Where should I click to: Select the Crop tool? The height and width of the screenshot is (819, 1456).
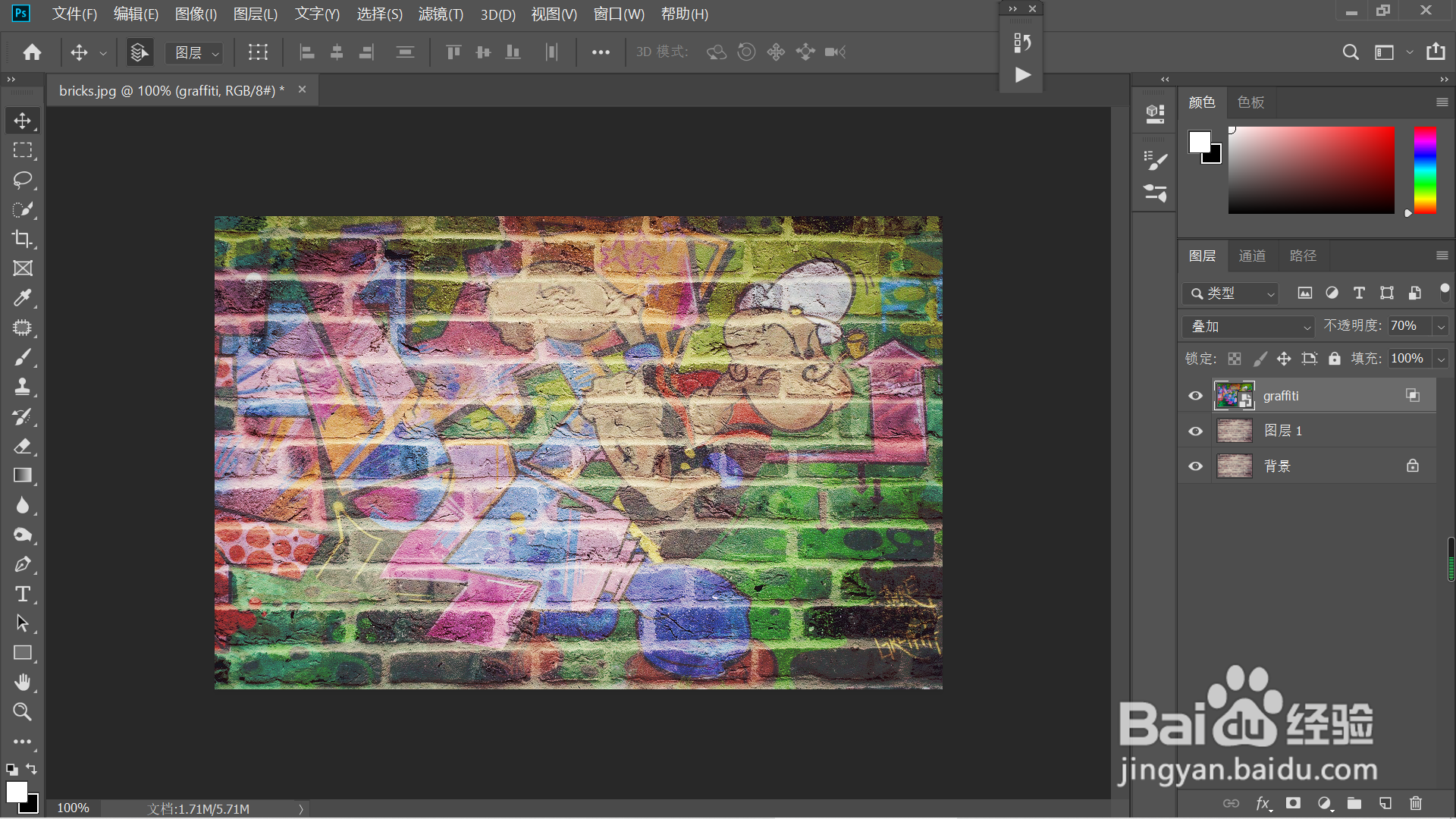point(23,239)
